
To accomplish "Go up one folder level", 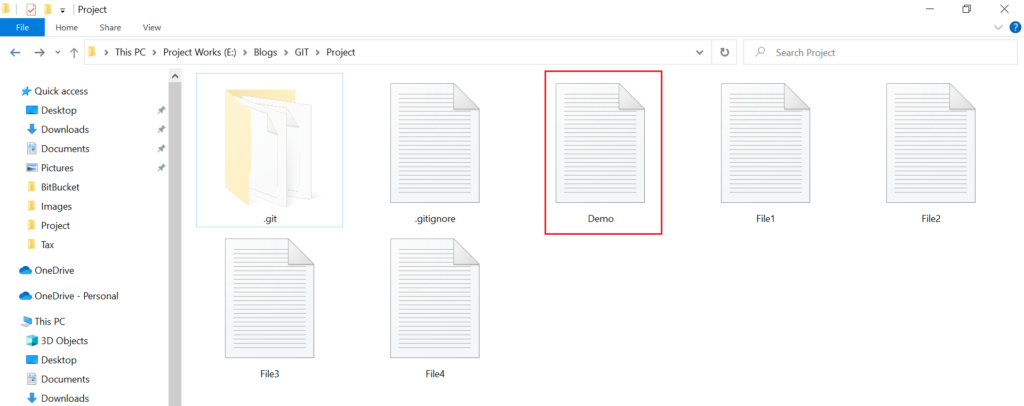I will pyautogui.click(x=73, y=52).
